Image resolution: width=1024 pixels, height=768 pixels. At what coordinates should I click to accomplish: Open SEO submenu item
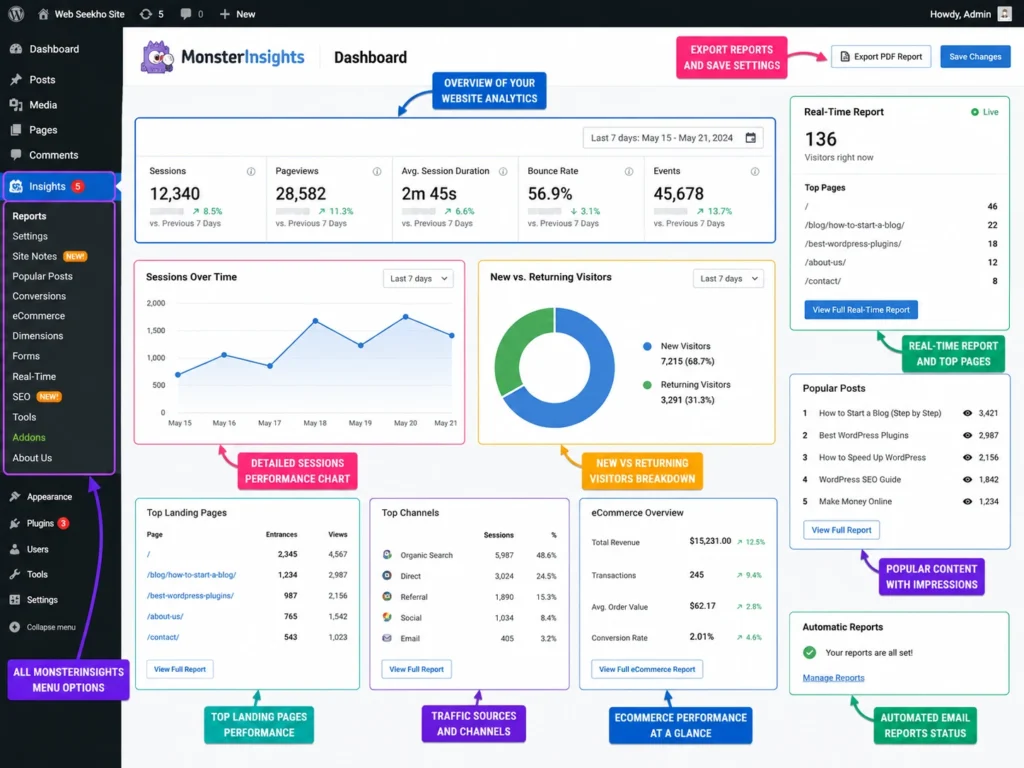37,397
